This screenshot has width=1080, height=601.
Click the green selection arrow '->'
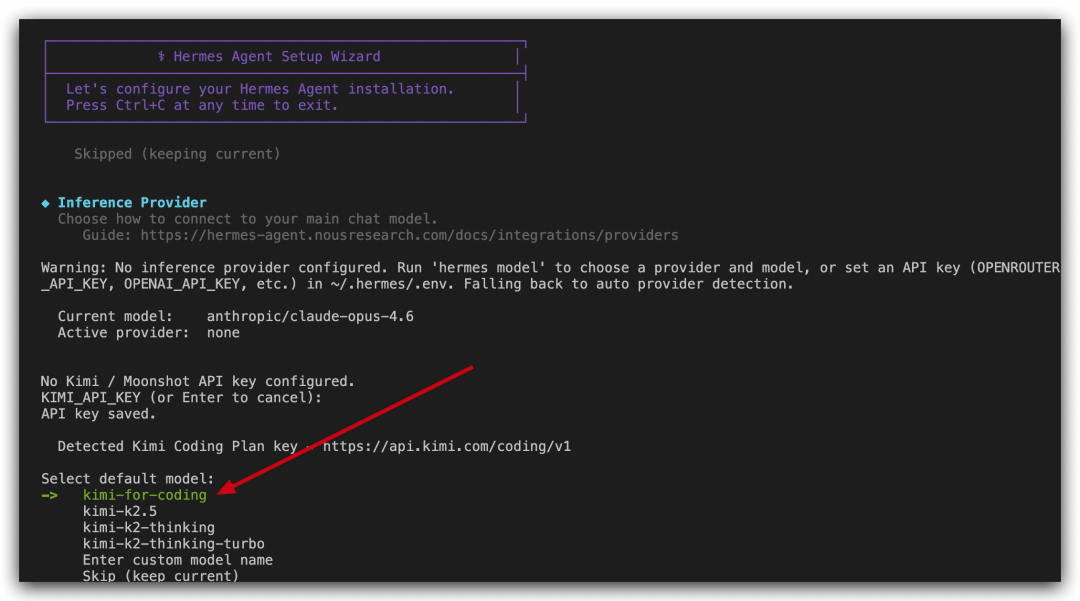[49, 495]
